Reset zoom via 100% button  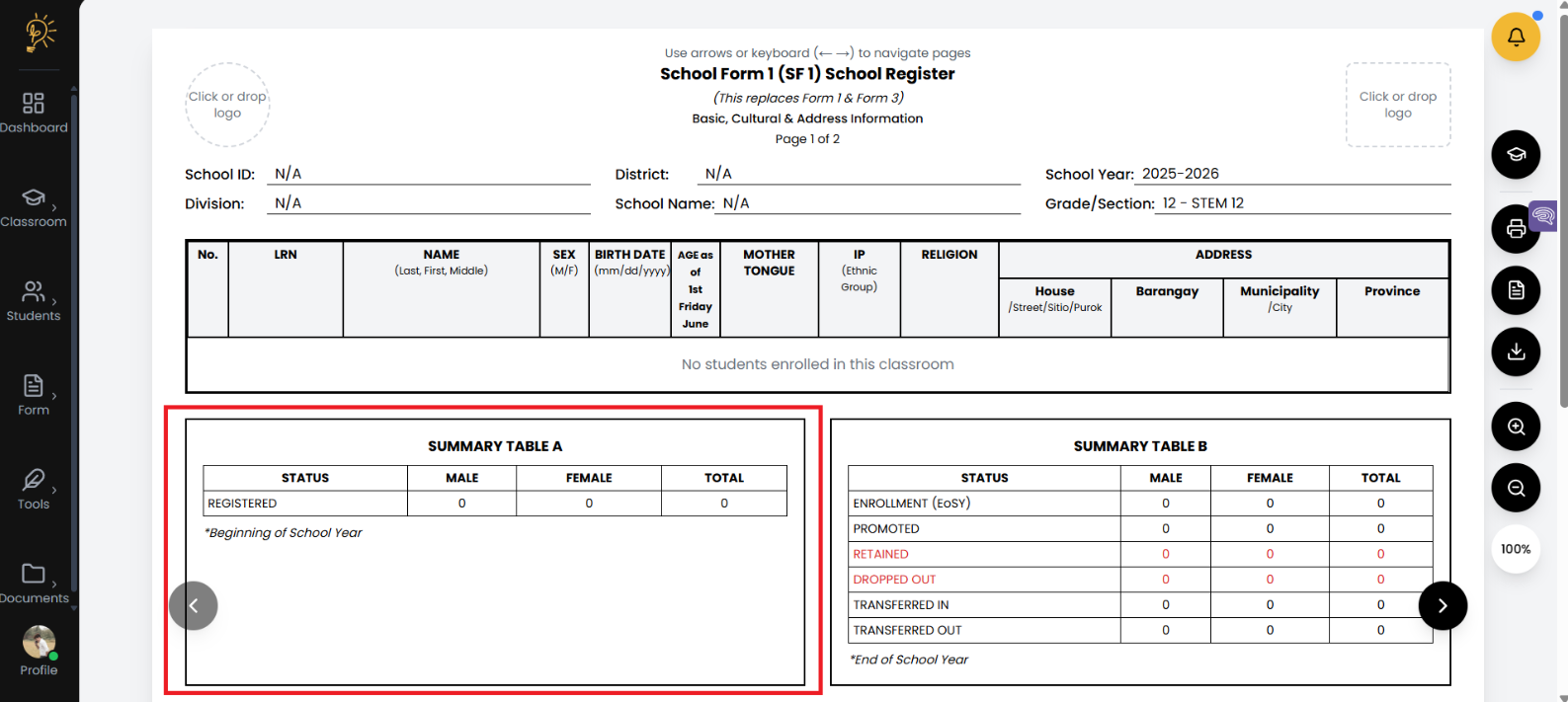click(1515, 549)
